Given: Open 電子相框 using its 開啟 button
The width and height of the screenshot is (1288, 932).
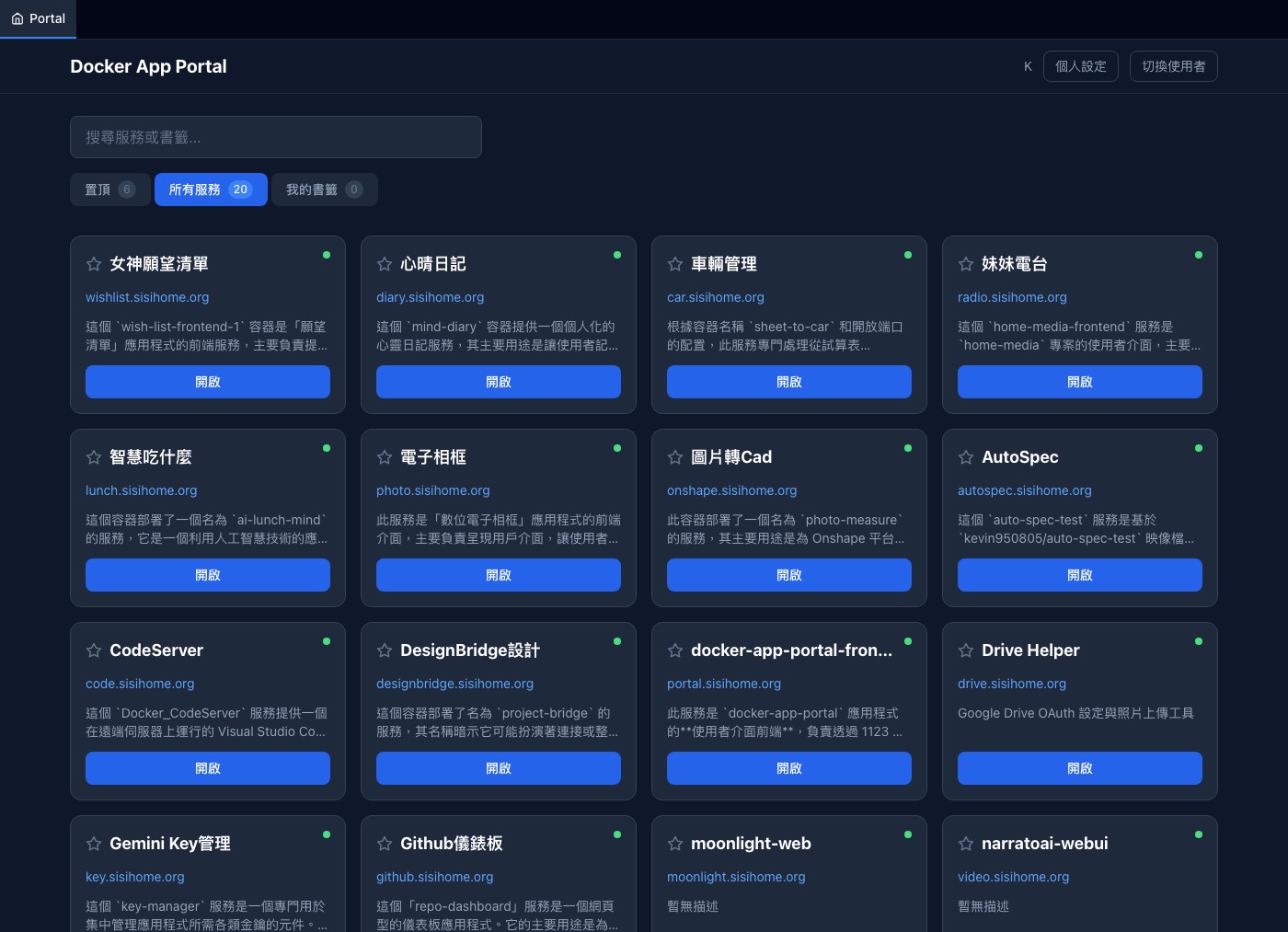Looking at the screenshot, I should (x=499, y=575).
